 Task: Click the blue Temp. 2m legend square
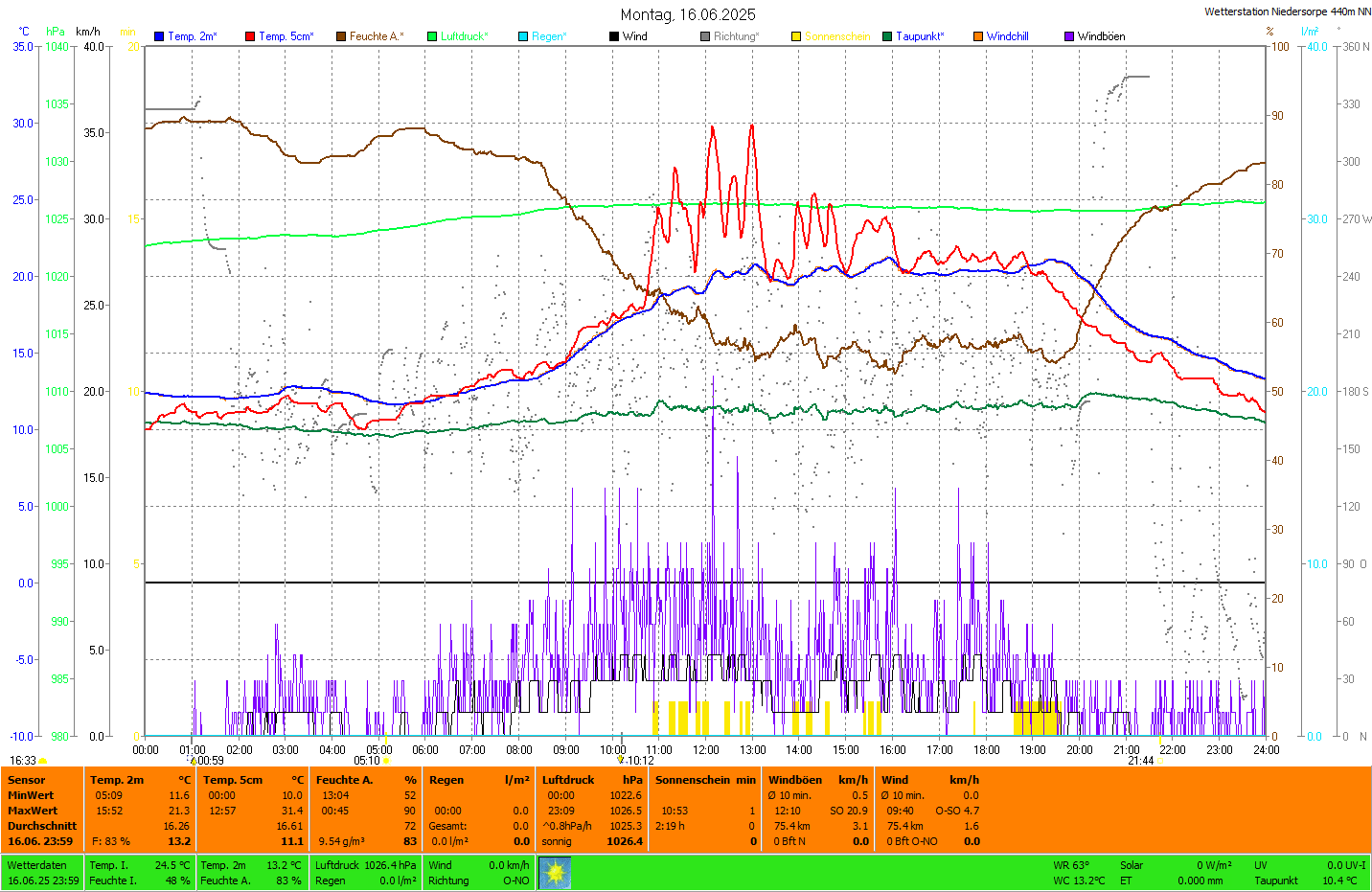click(x=159, y=36)
